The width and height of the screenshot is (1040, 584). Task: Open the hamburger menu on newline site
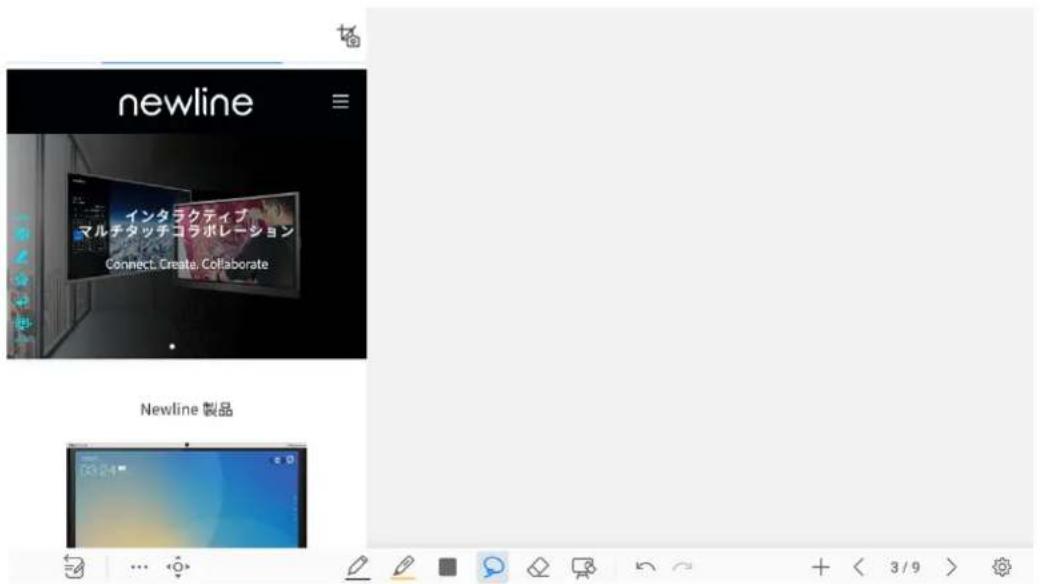coord(340,102)
